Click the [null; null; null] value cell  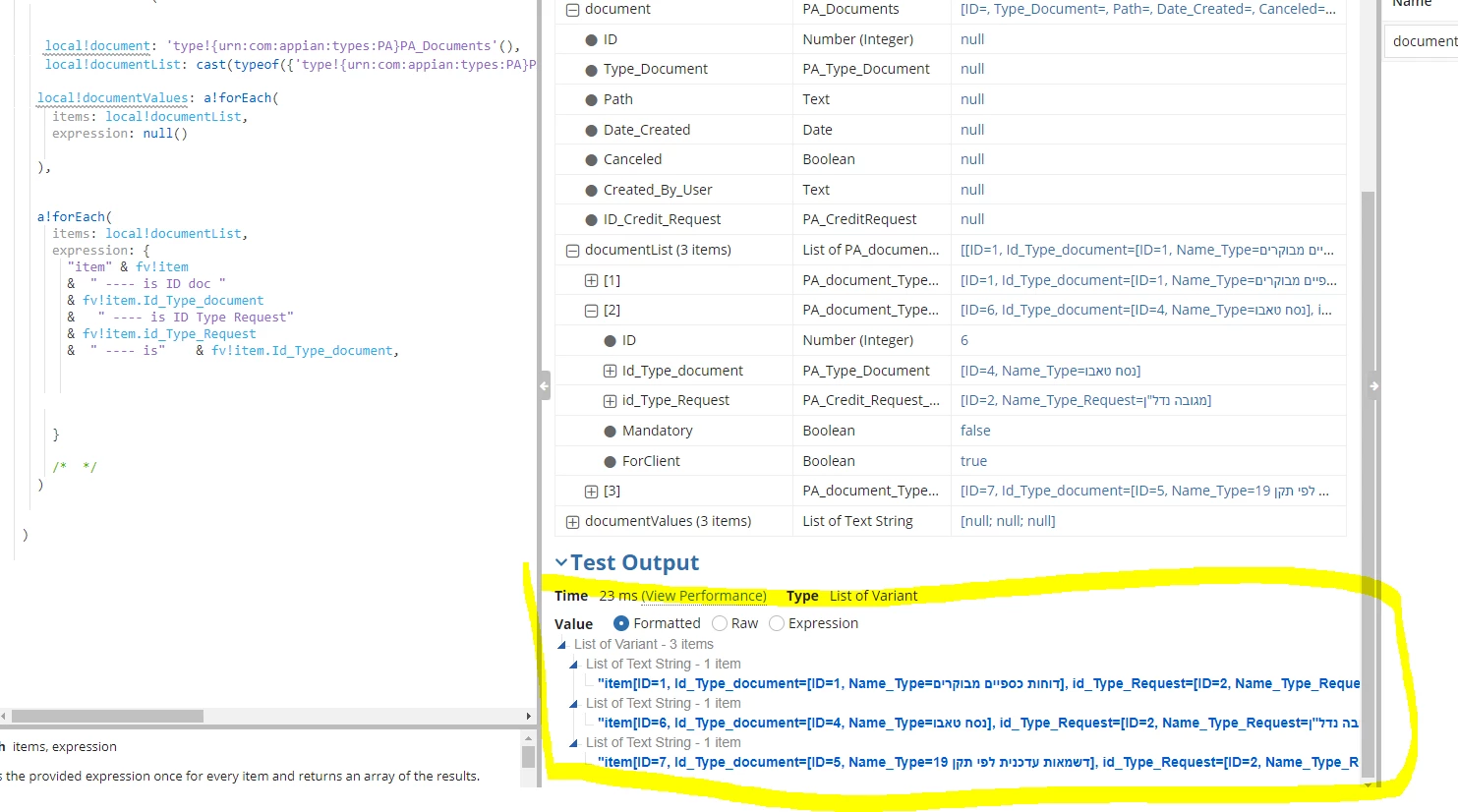1147,521
